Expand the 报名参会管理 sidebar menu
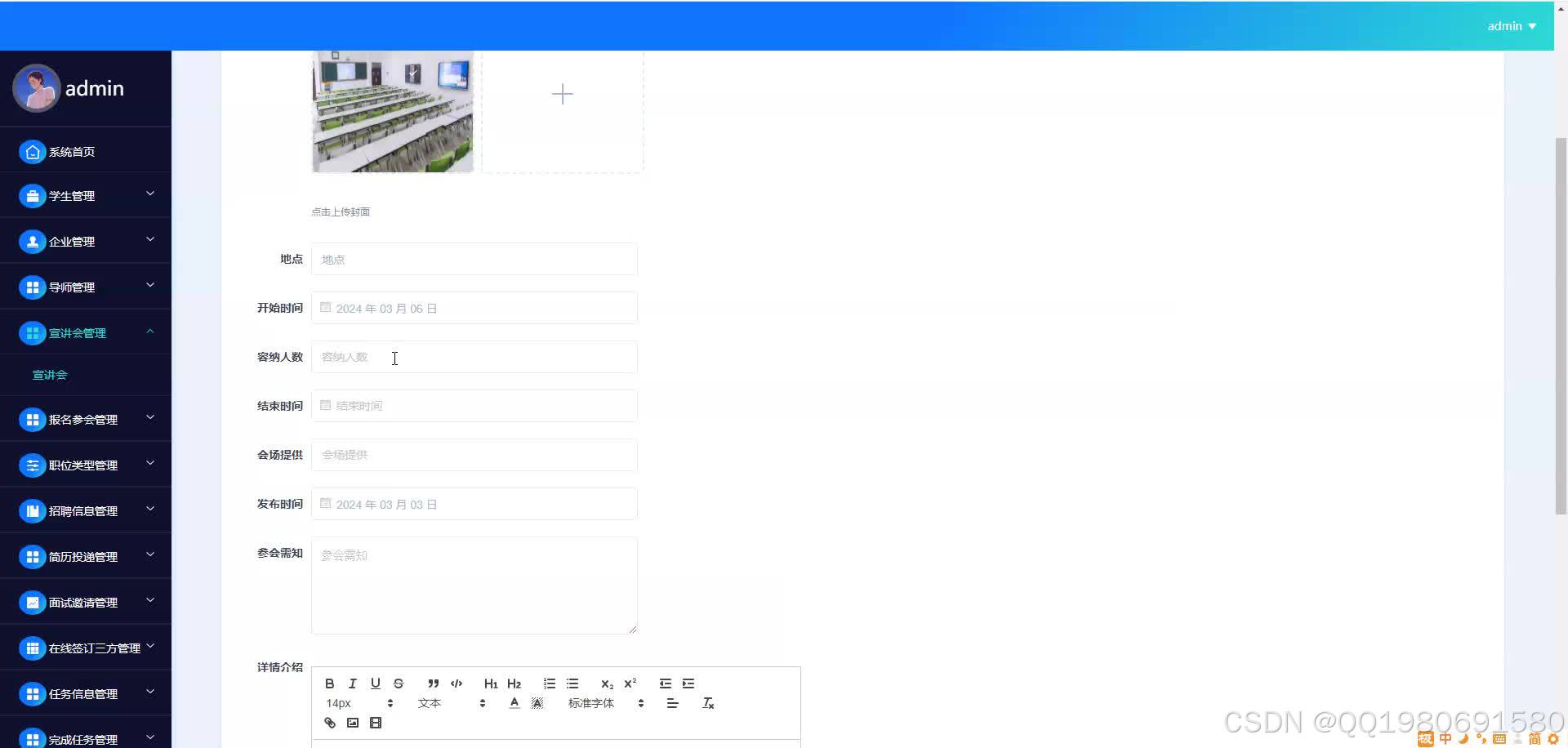 point(86,420)
